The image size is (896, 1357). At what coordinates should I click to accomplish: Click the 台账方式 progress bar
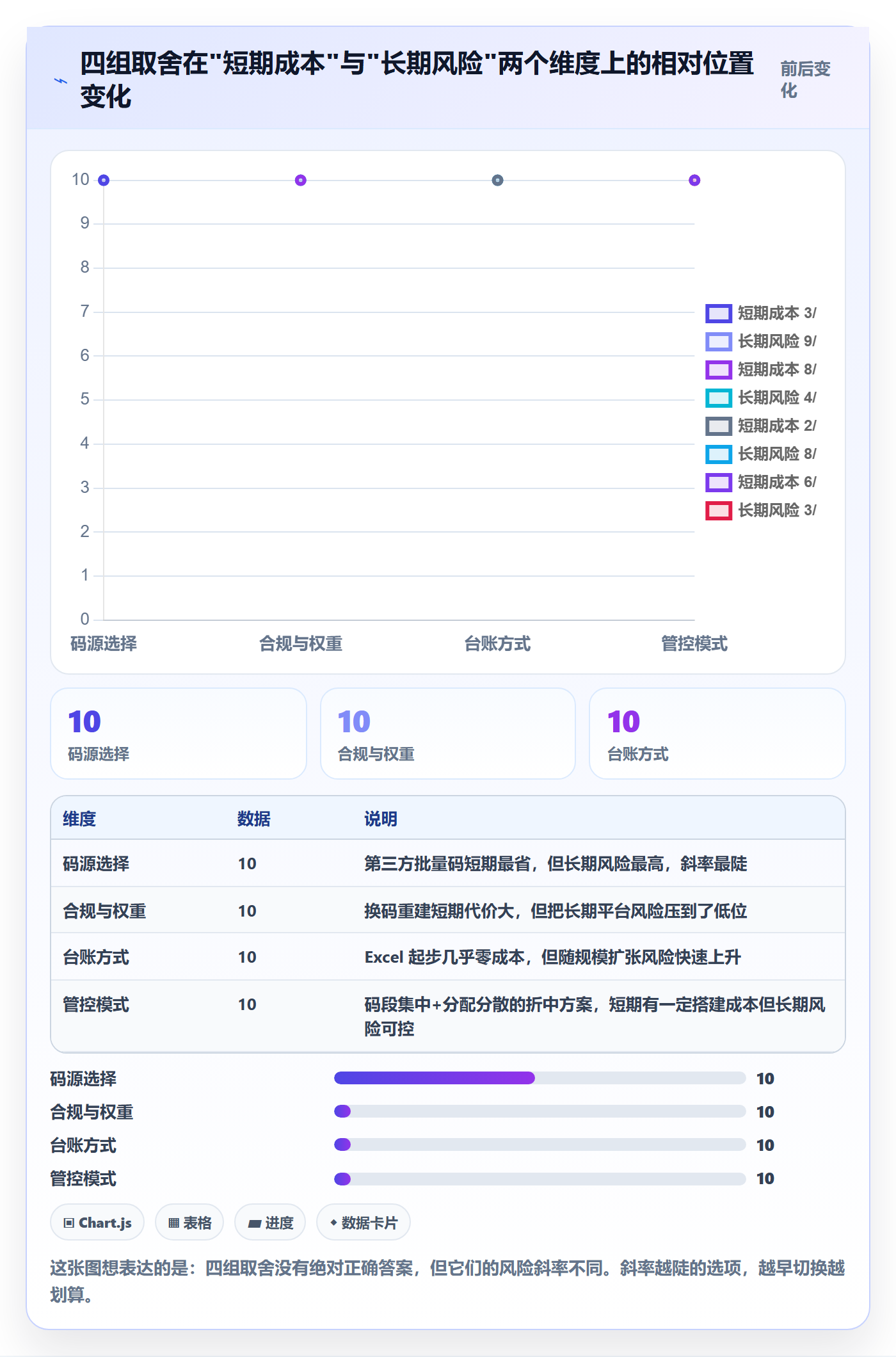(540, 1144)
